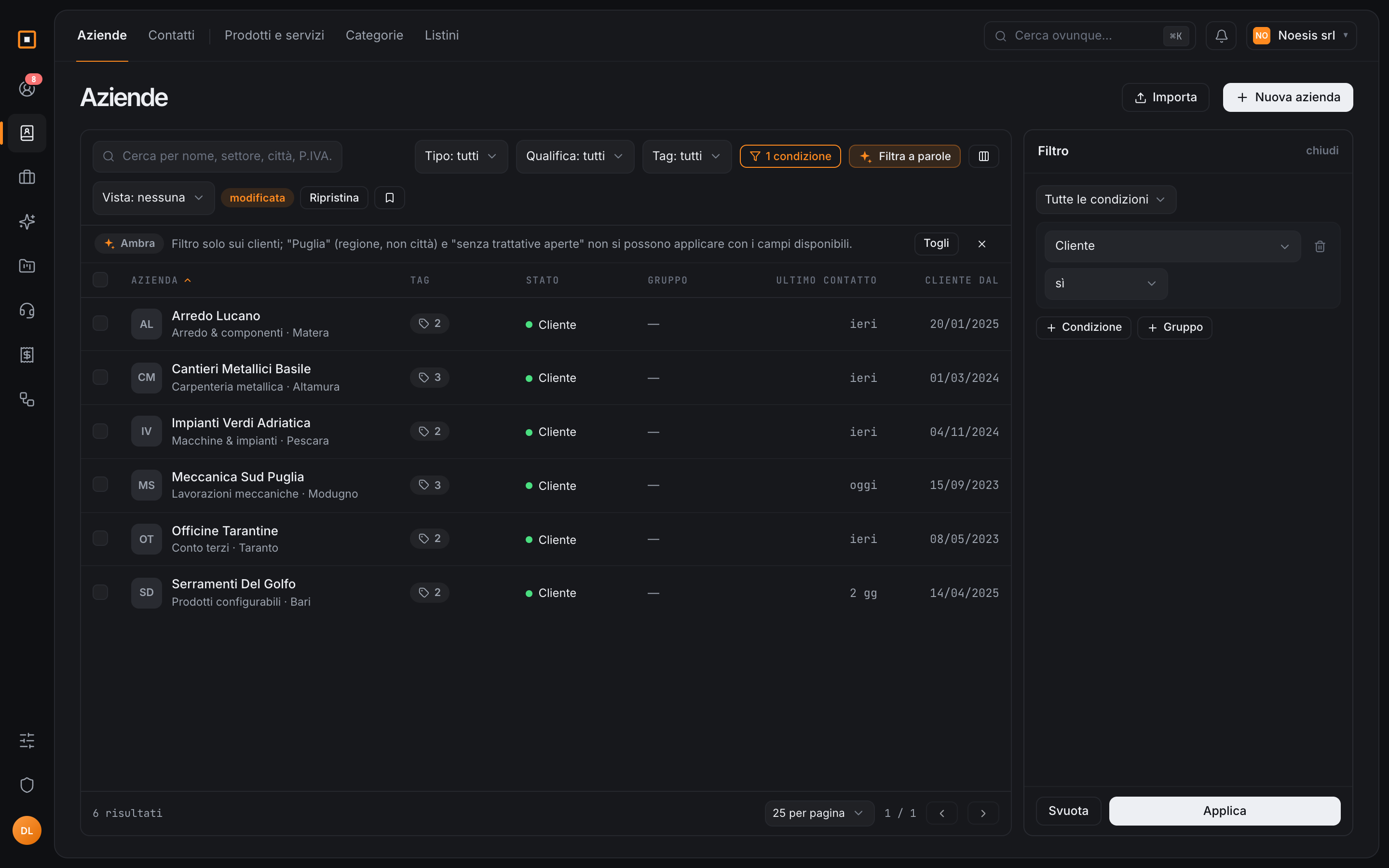
Task: Open the workflow nodes sidebar icon
Action: pos(27,400)
